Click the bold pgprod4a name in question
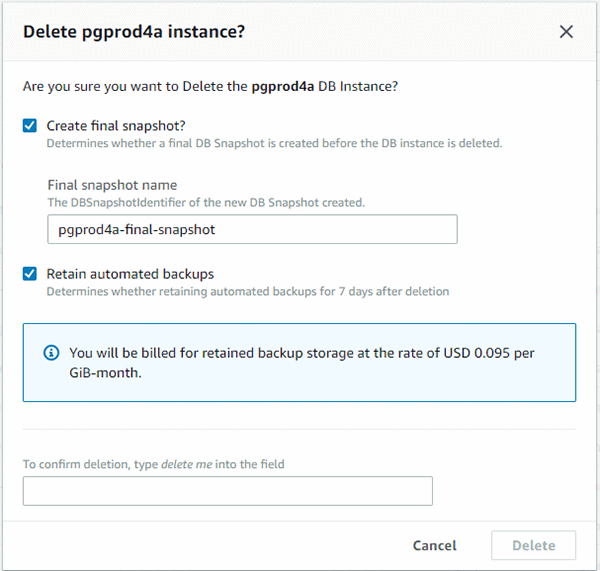Screen dimensions: 600x571 [282, 86]
